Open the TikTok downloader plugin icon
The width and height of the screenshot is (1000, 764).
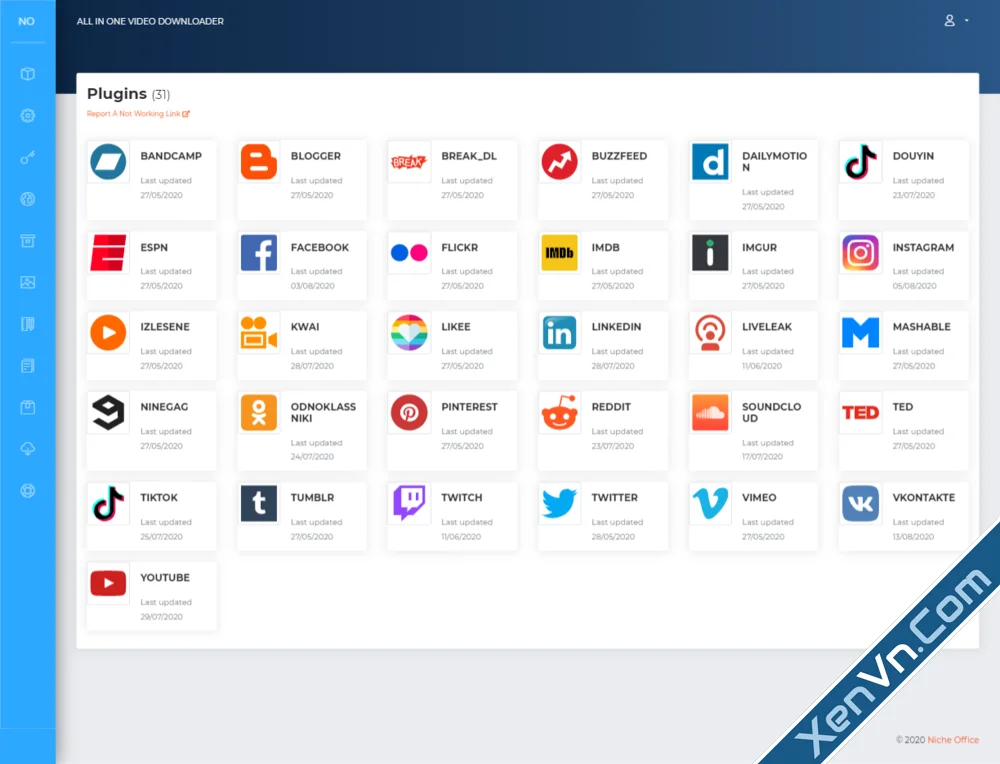tap(108, 503)
